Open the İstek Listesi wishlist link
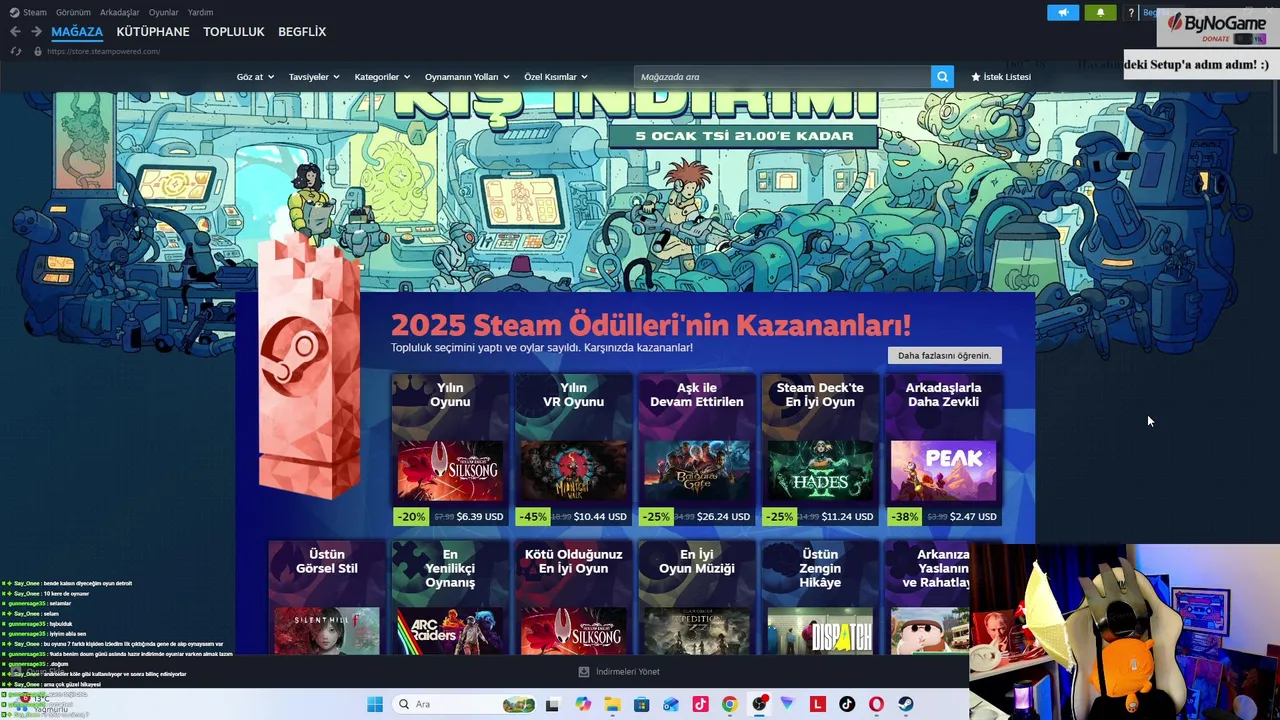The height and width of the screenshot is (720, 1280). 1001,77
